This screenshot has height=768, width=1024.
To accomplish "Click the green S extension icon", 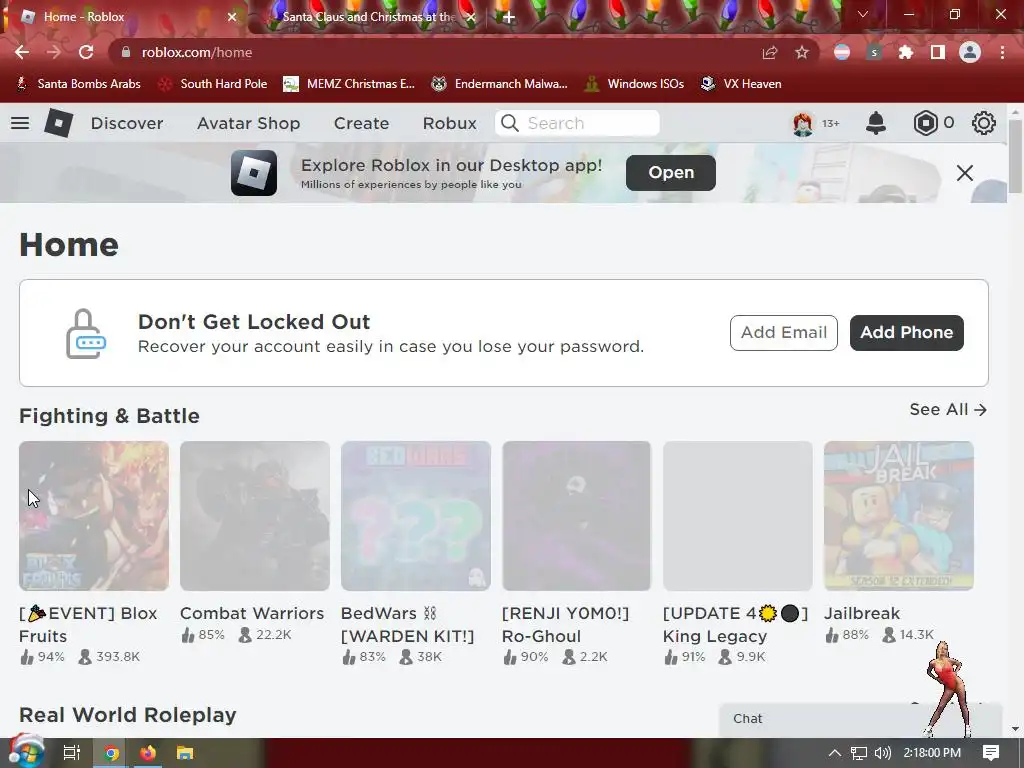I will tap(874, 52).
